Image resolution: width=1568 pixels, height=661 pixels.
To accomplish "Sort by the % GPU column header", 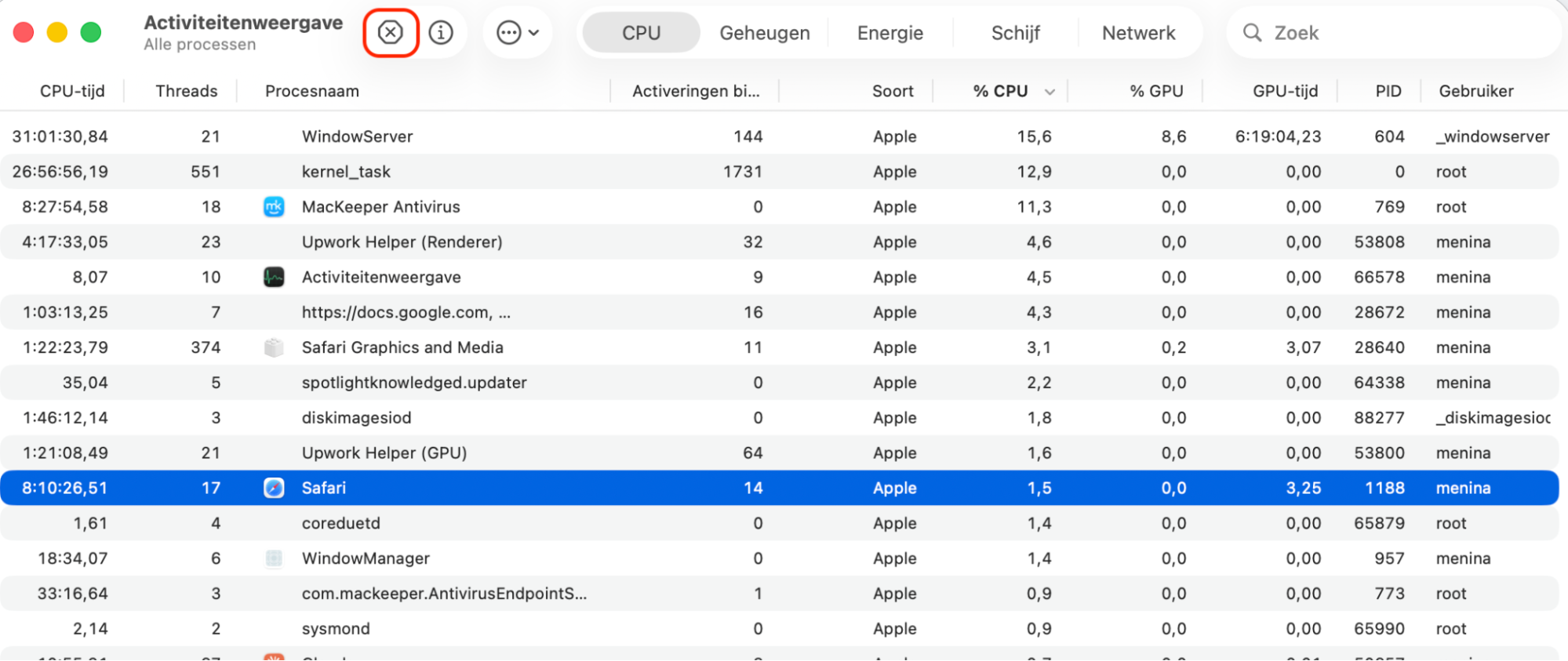I will pyautogui.click(x=1156, y=91).
